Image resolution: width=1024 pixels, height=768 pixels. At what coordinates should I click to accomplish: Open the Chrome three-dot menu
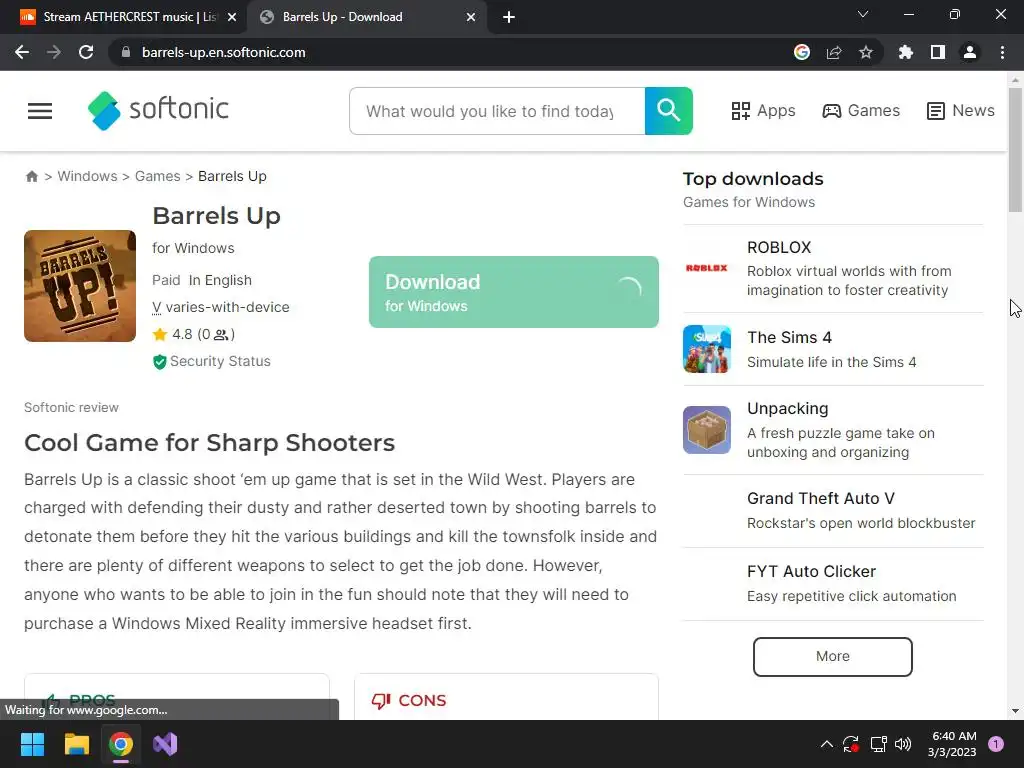point(1002,52)
